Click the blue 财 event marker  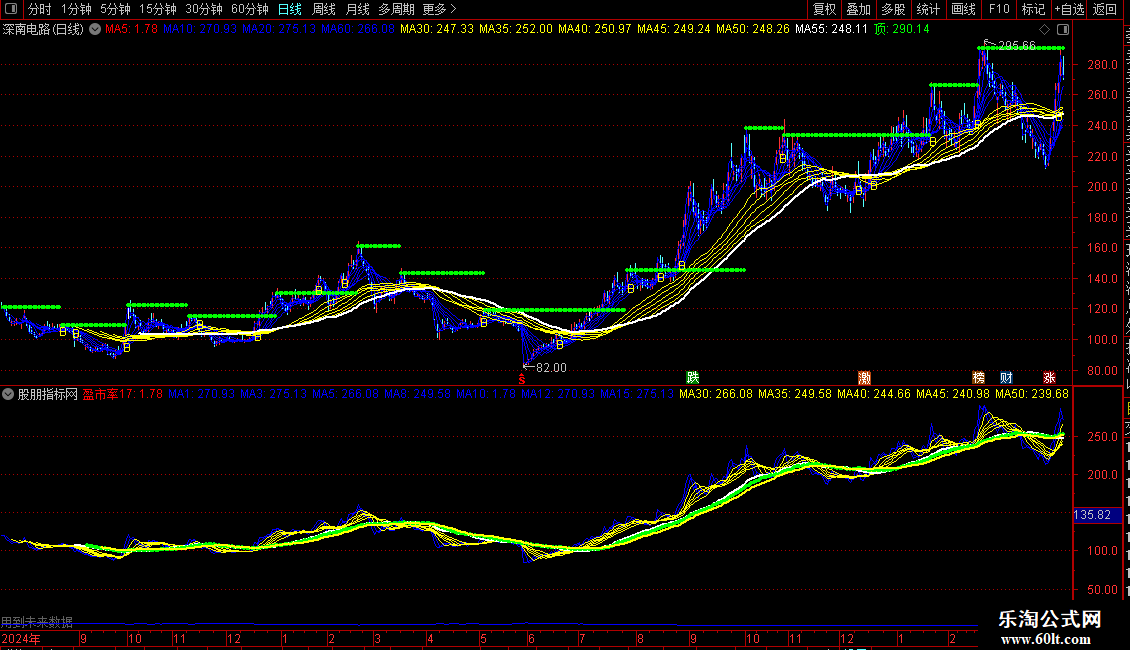[1006, 378]
